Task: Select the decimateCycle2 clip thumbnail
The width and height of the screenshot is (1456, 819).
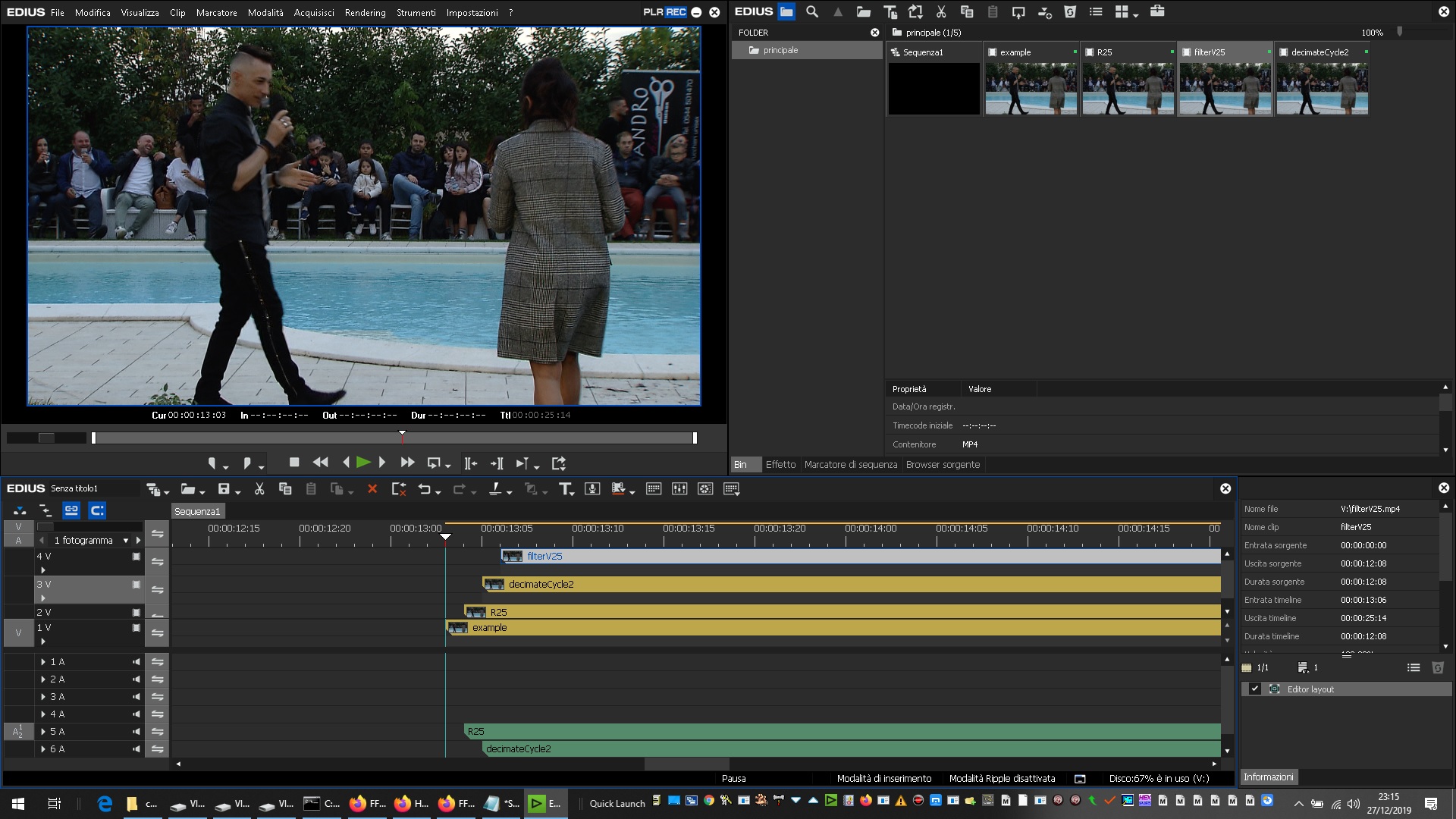Action: click(1322, 89)
